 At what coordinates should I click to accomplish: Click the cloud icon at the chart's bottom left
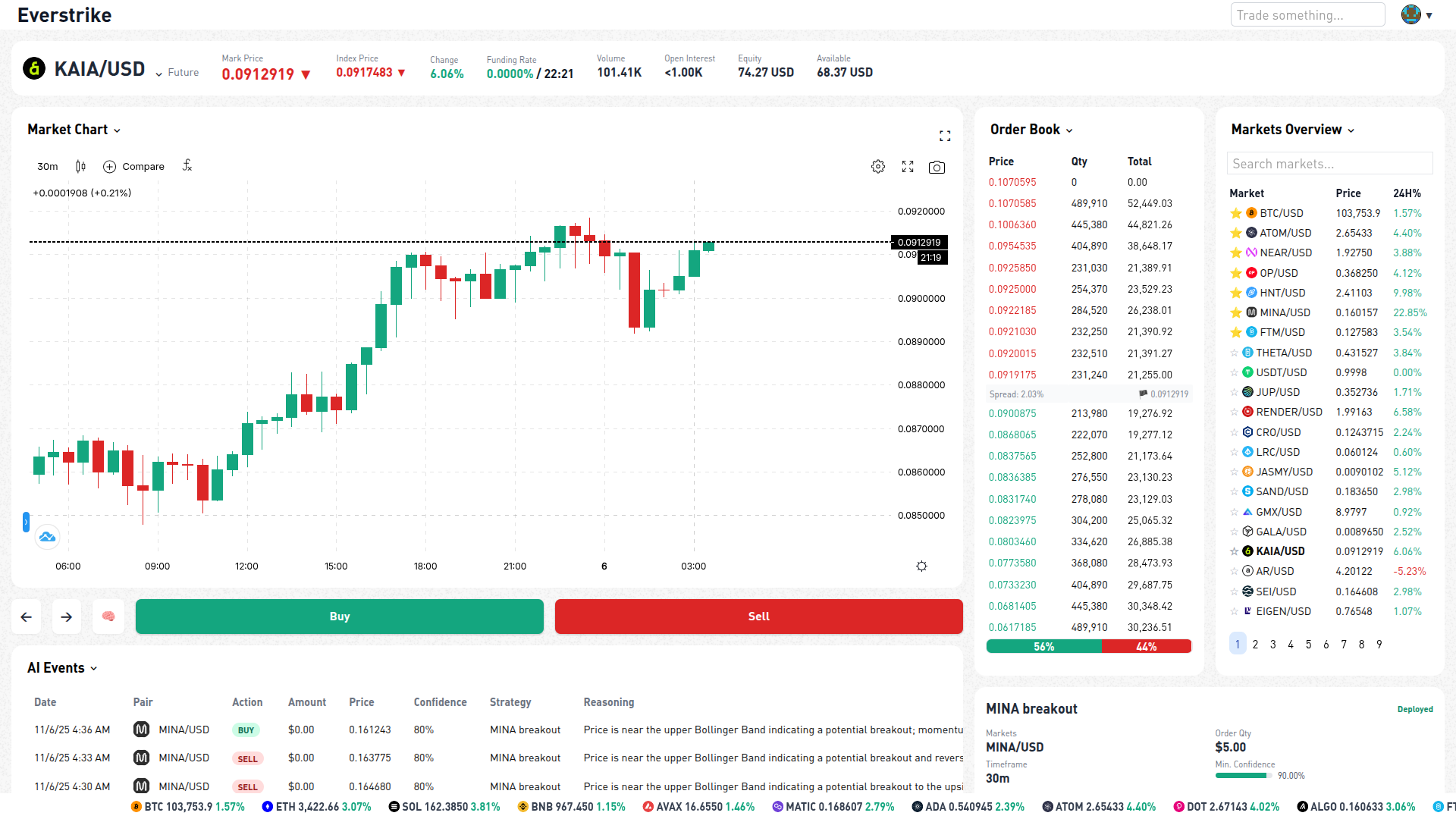(x=47, y=537)
